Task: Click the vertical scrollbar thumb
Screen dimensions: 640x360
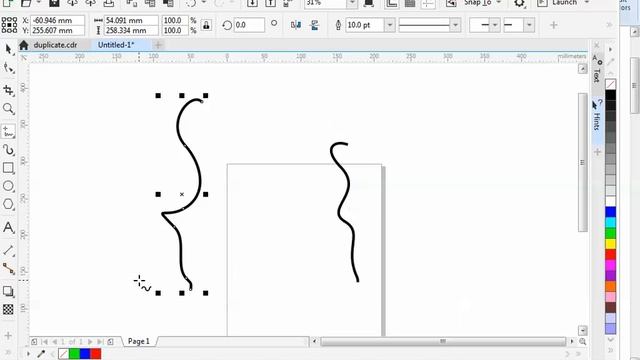Action: click(x=582, y=162)
